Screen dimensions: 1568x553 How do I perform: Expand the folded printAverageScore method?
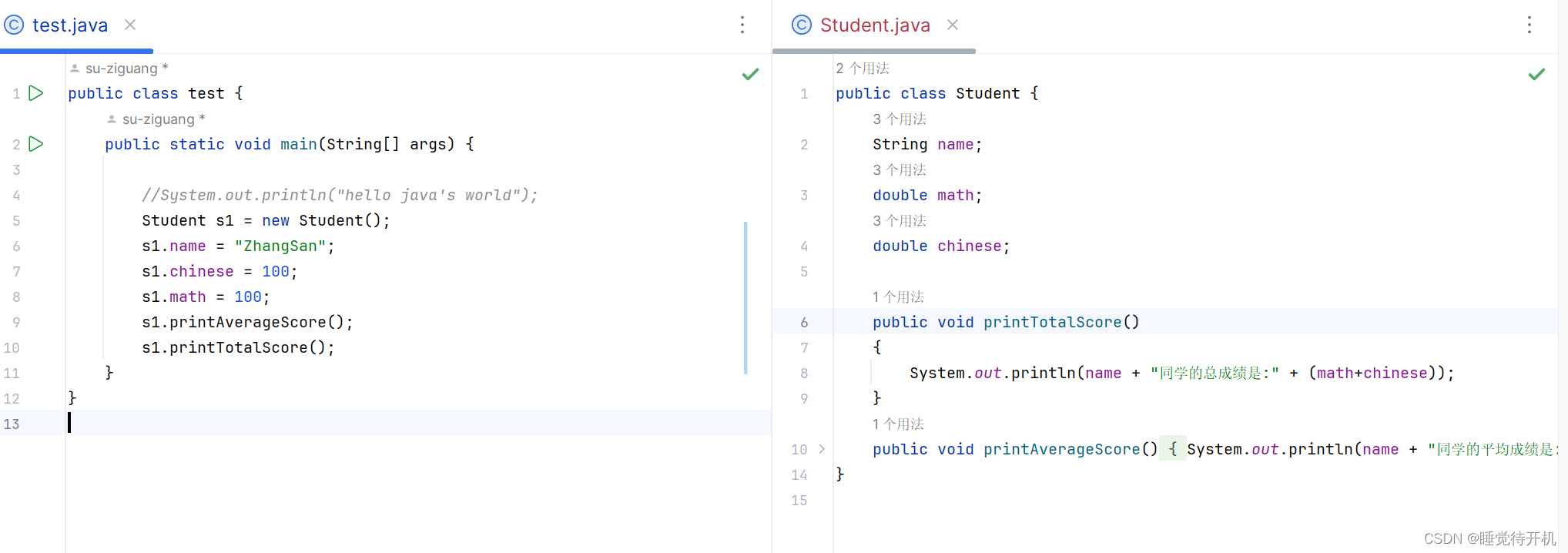click(822, 449)
